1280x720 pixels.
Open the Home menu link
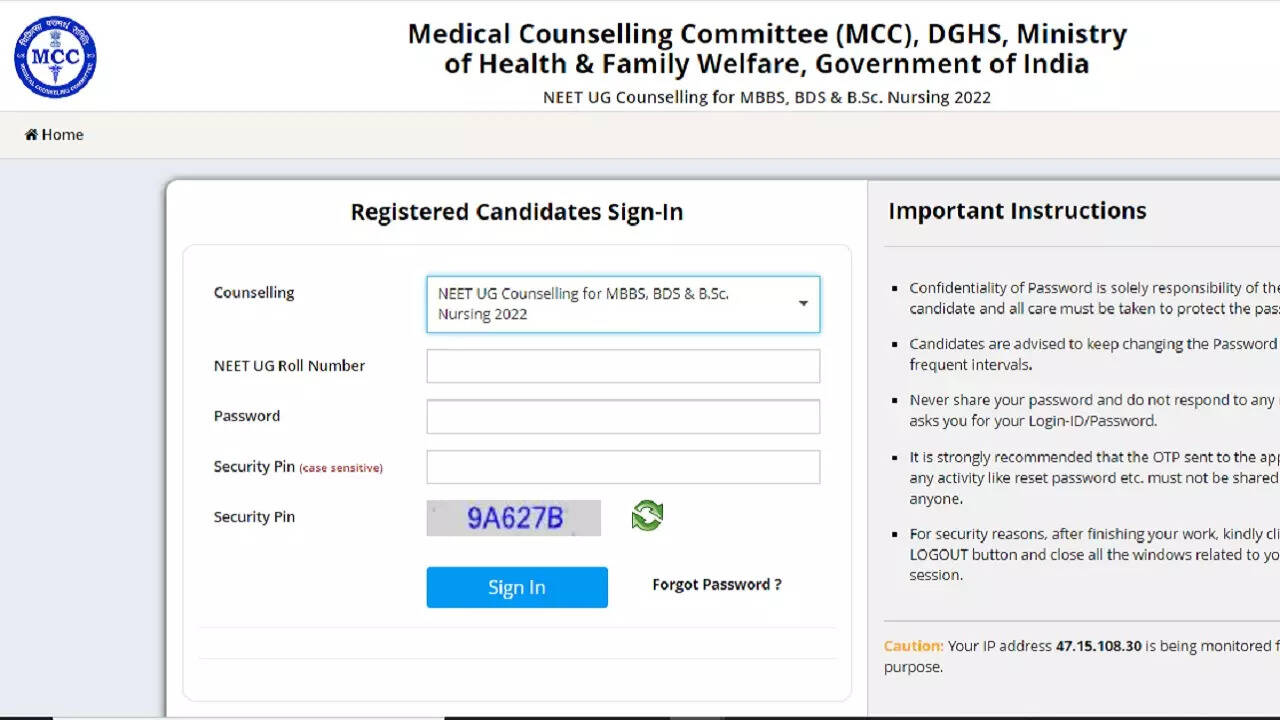62,135
